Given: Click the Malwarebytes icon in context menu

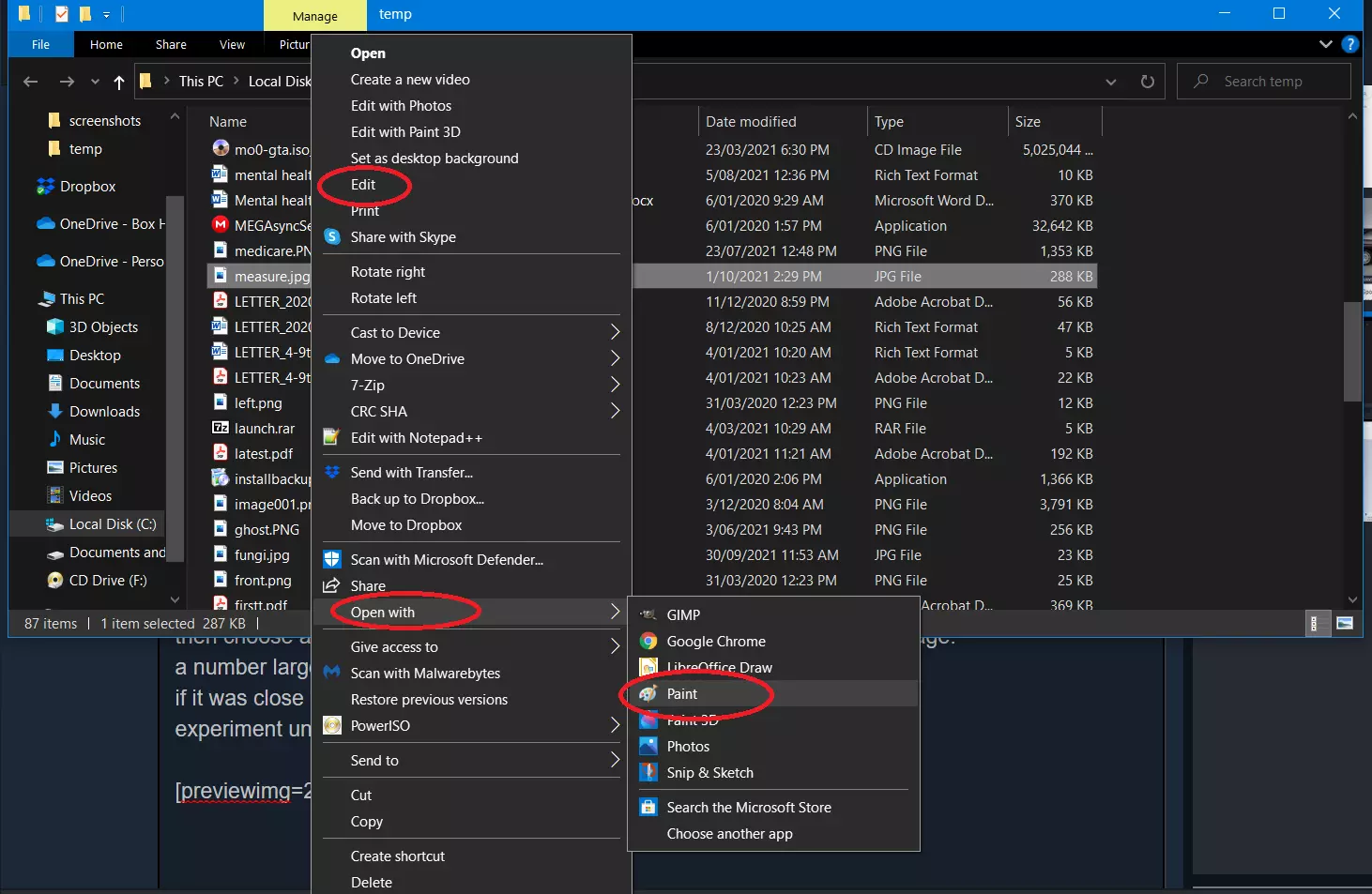Looking at the screenshot, I should point(332,673).
